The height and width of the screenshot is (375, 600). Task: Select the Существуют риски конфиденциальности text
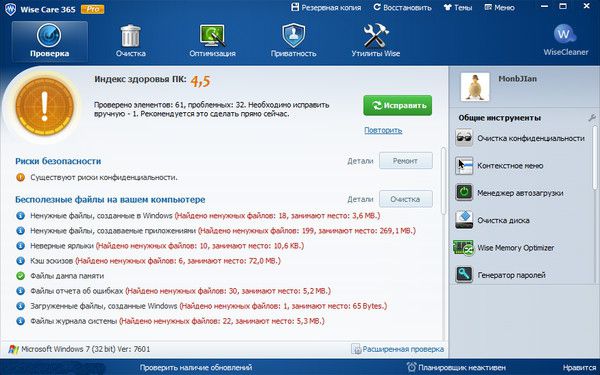(x=104, y=178)
